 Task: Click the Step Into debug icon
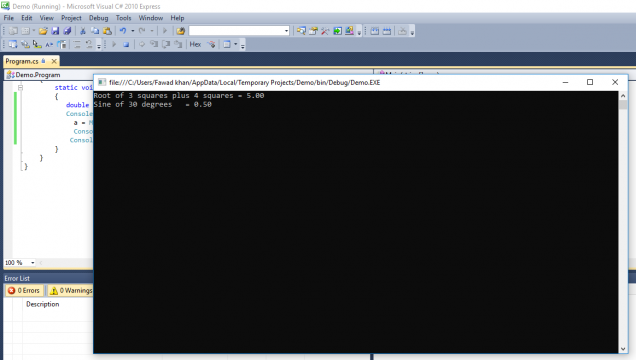coord(154,44)
